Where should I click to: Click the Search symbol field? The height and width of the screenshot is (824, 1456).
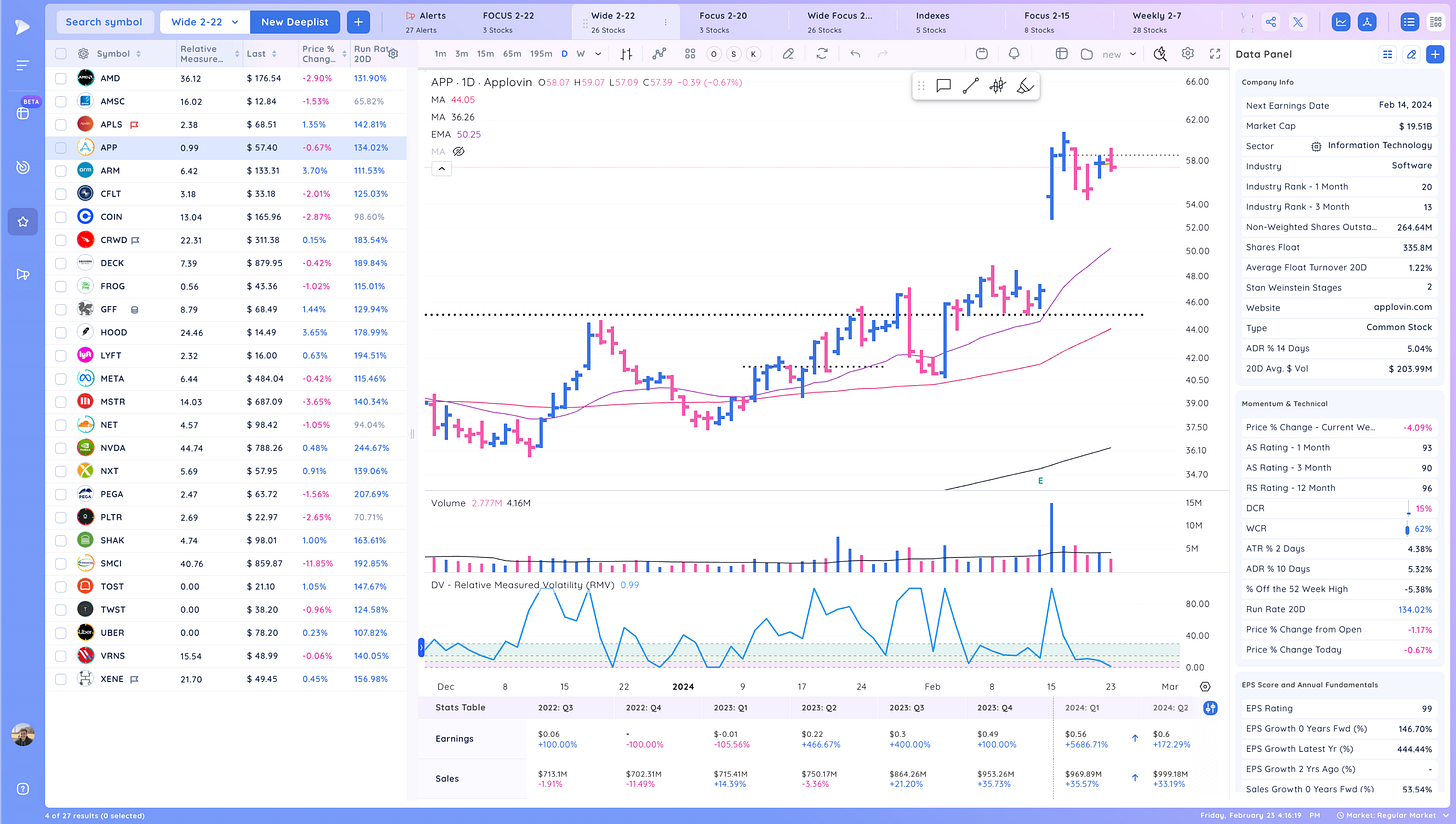click(x=105, y=22)
